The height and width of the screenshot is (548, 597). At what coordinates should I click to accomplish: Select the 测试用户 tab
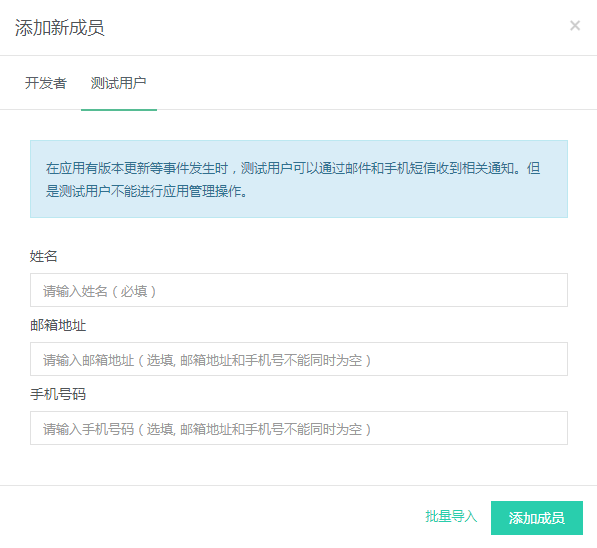[118, 83]
